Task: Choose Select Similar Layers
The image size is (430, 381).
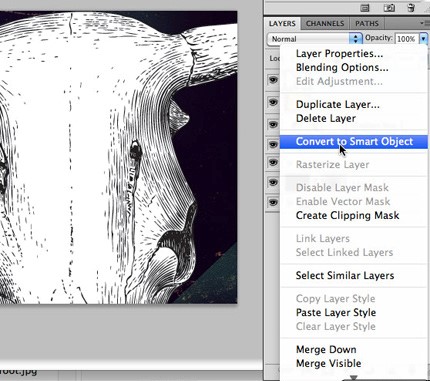Action: tap(354, 276)
